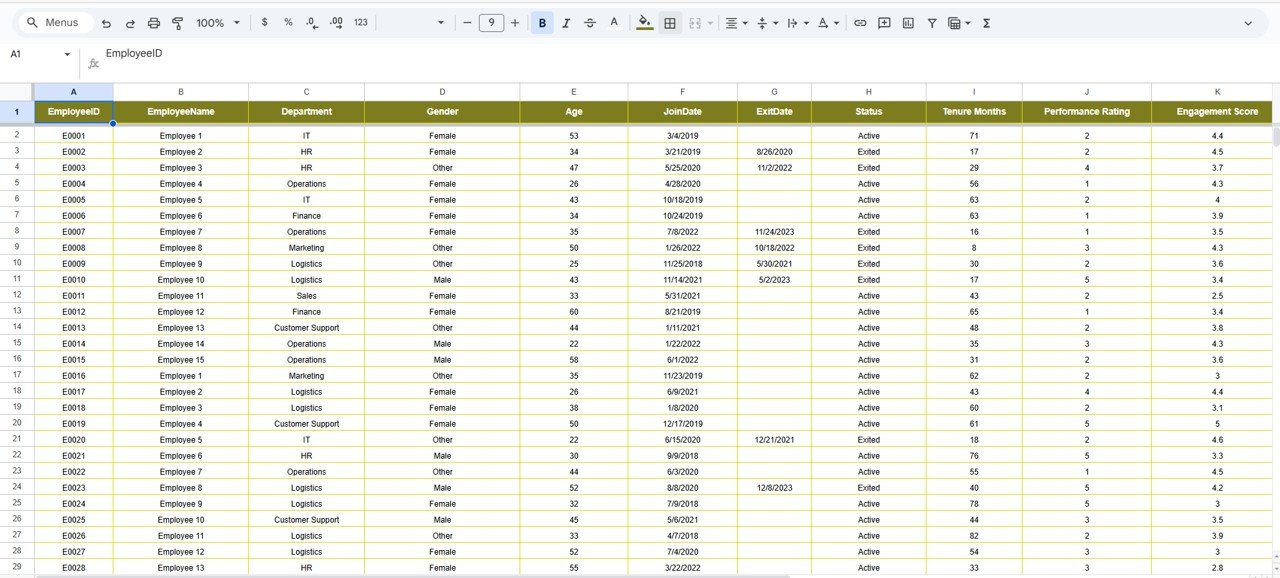Viewport: 1280px width, 578px height.
Task: Toggle bold formatting off
Action: coord(541,22)
